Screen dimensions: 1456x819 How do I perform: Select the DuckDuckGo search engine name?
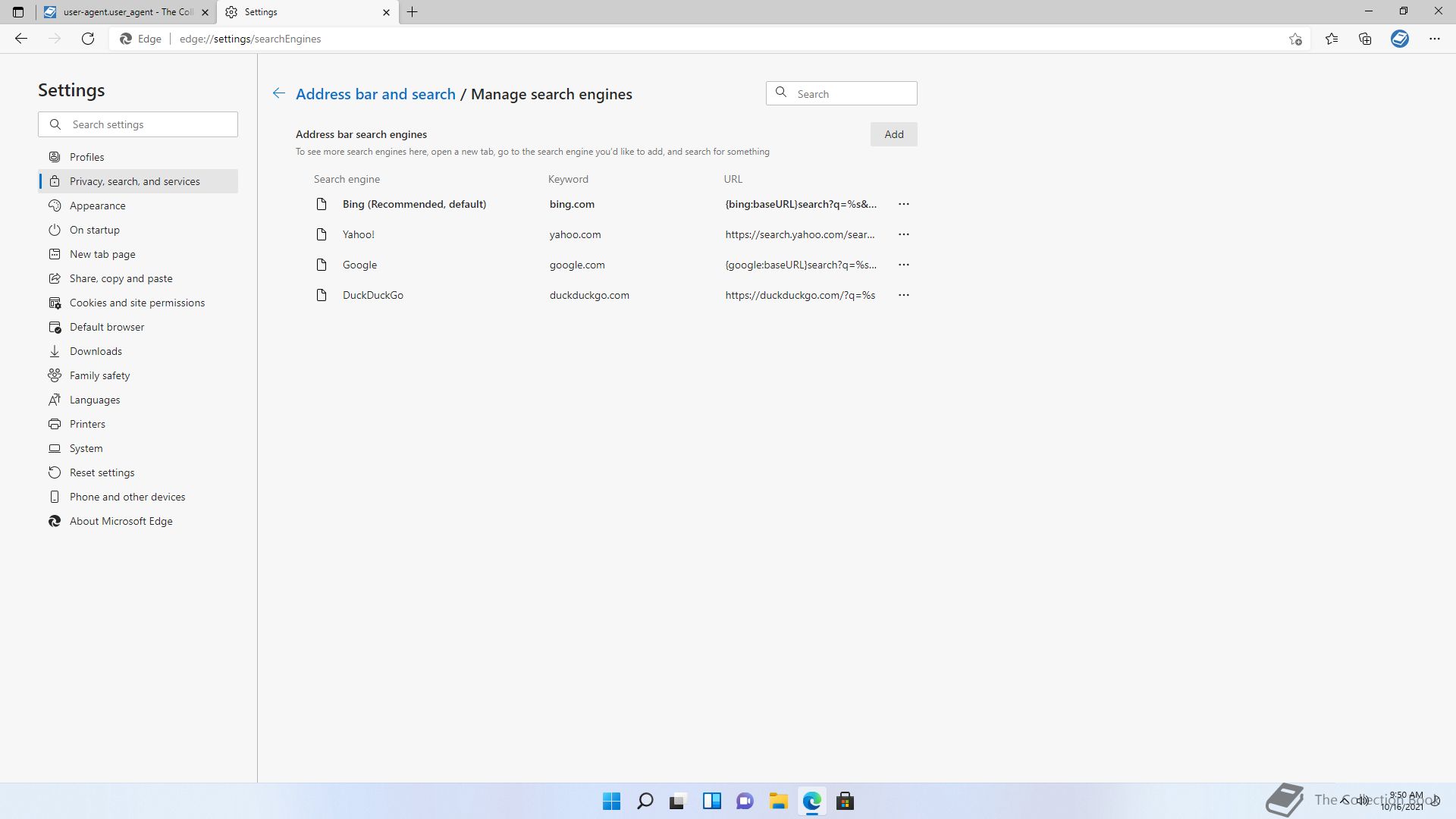[x=373, y=295]
